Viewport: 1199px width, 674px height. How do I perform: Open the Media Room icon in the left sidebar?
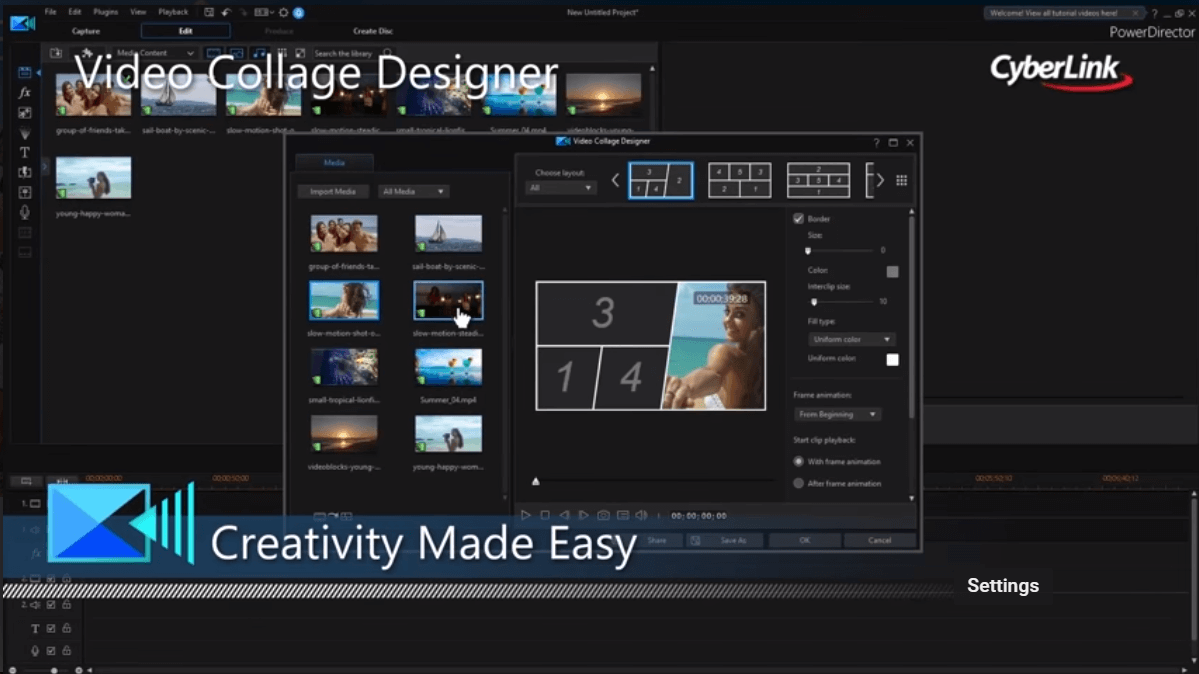[x=24, y=73]
